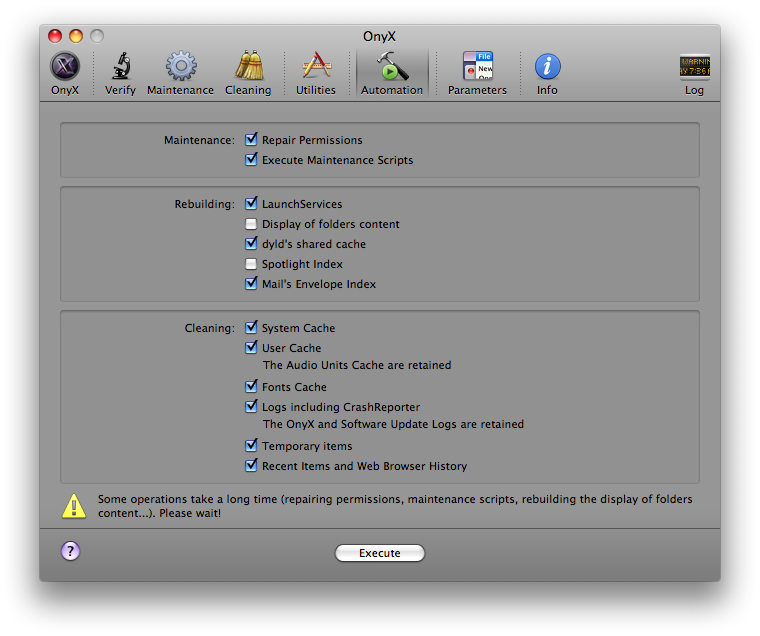
Task: Click the OnyX window title text
Action: 380,36
